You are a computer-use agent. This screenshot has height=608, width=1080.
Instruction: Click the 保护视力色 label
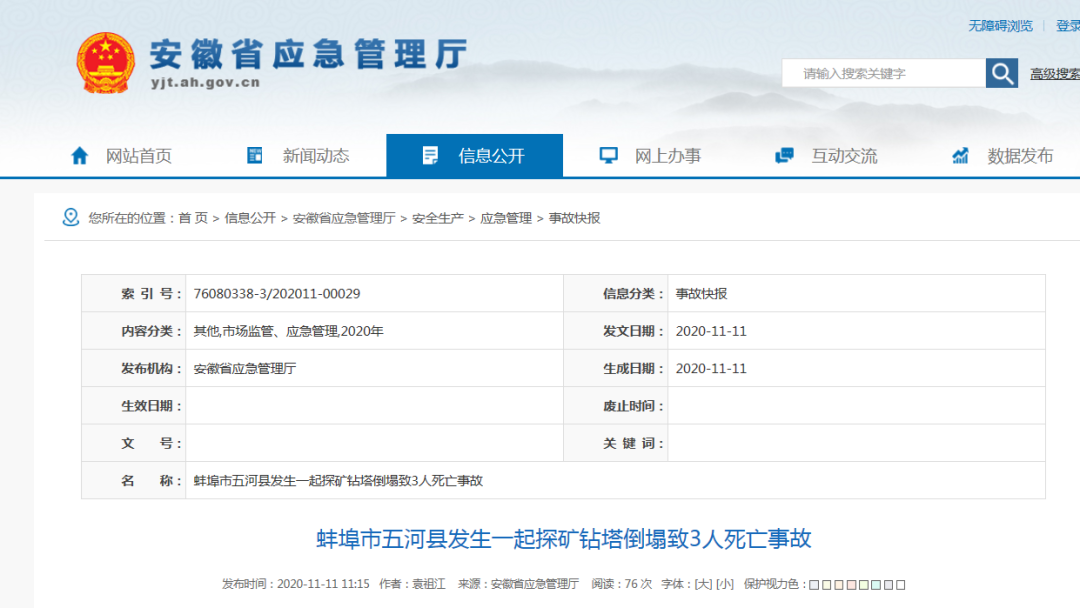pyautogui.click(x=775, y=584)
